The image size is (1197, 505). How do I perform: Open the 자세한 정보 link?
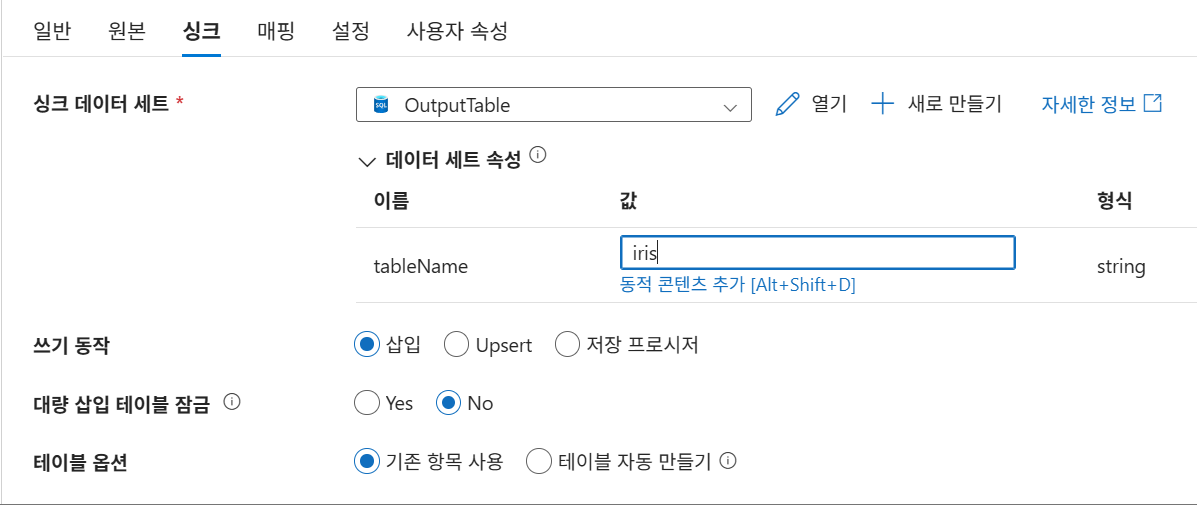(x=1088, y=104)
